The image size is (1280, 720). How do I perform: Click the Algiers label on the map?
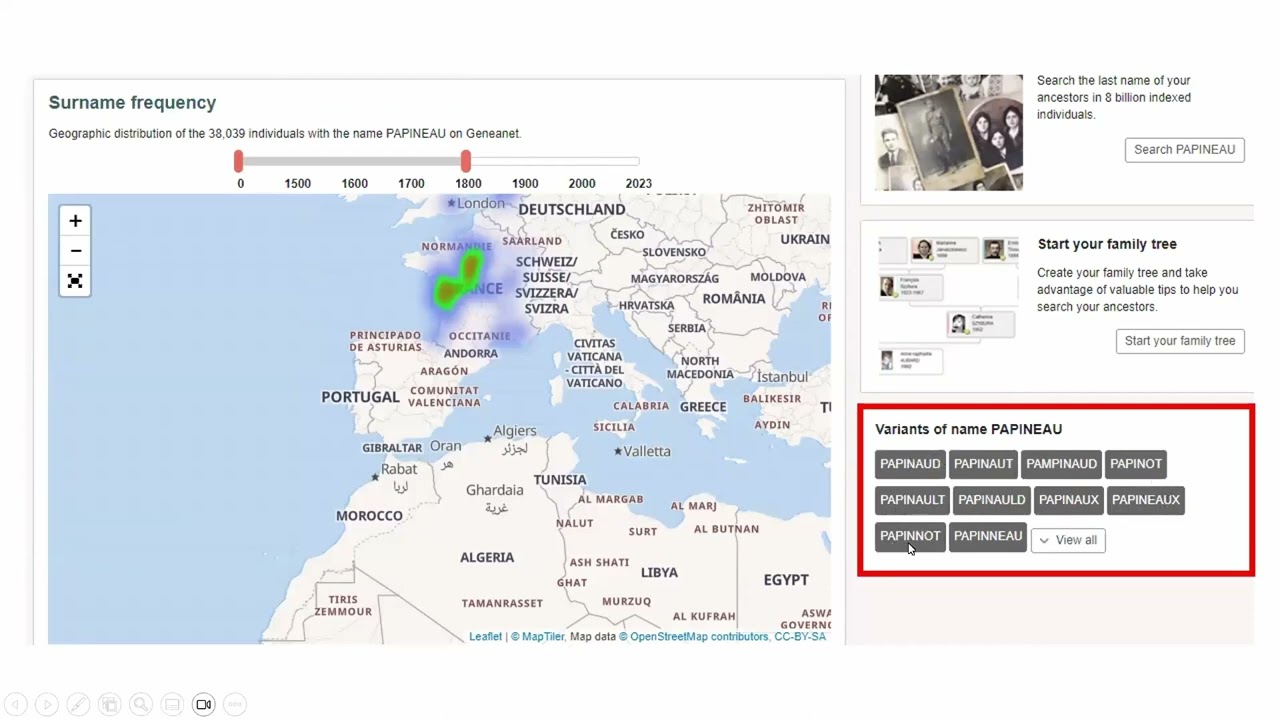pos(513,431)
